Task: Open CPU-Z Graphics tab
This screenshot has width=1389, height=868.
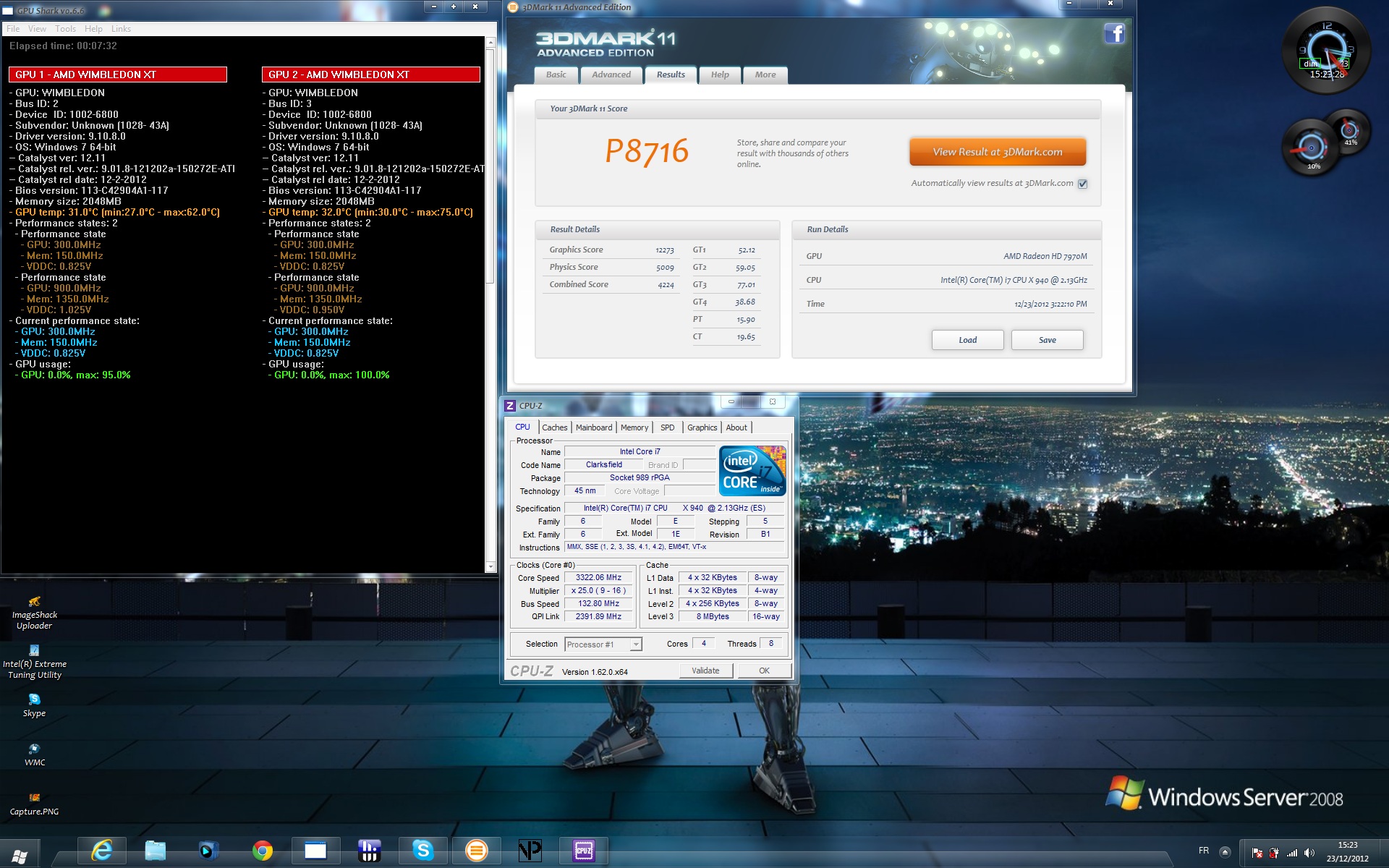Action: [702, 427]
